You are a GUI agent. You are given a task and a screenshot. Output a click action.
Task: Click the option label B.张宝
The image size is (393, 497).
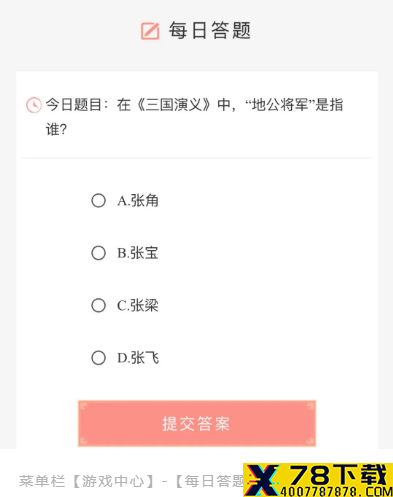tap(138, 253)
